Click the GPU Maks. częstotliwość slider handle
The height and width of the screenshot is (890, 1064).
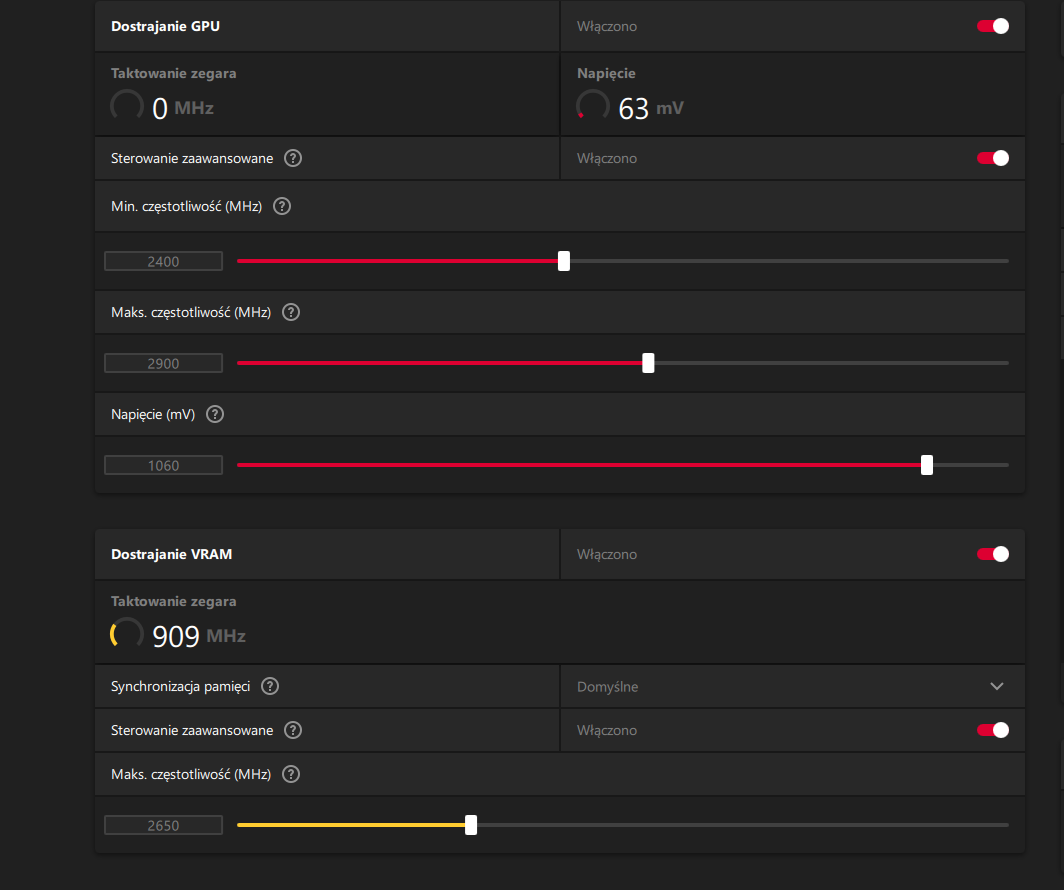tap(648, 363)
